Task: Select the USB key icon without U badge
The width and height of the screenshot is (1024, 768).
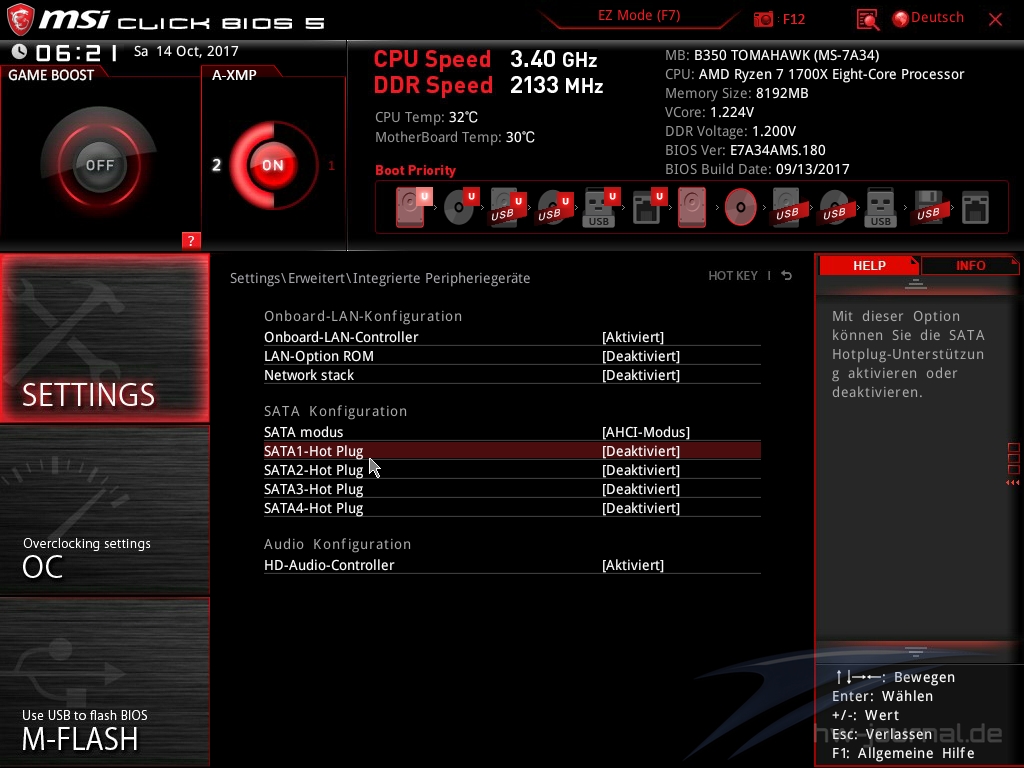Action: 880,207
